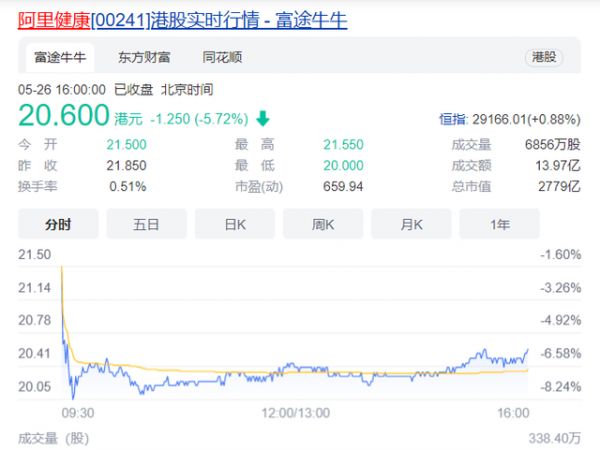Click the 338.40万 volume scale label

click(555, 439)
